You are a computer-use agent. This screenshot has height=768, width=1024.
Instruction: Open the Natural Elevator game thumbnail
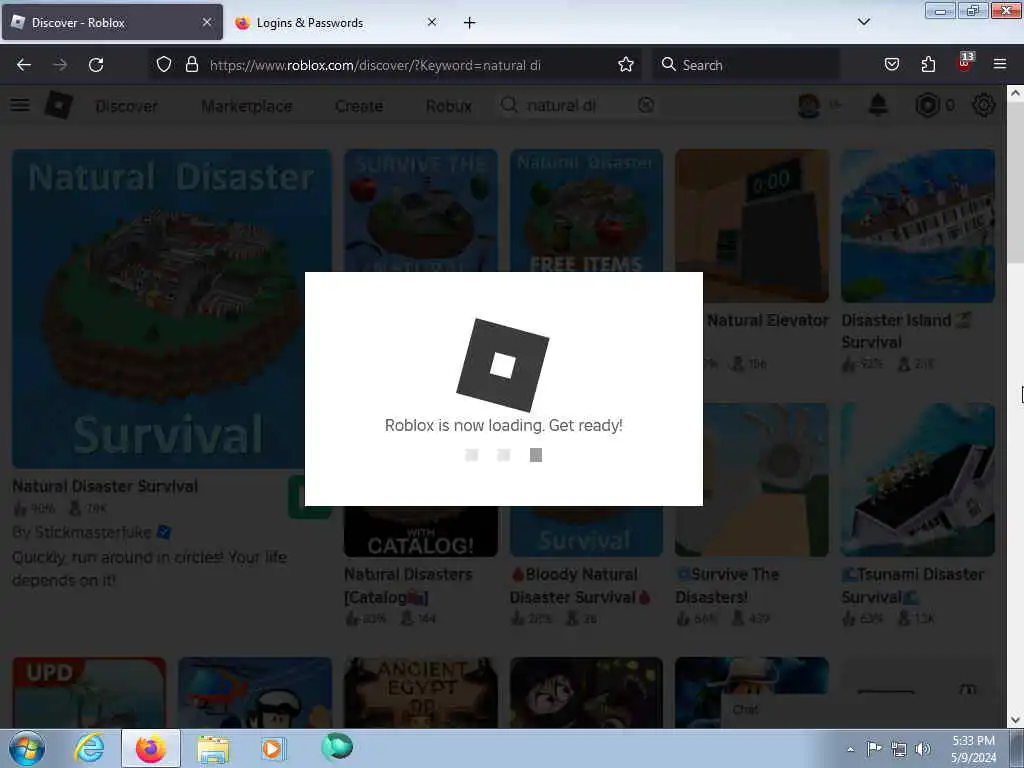752,226
